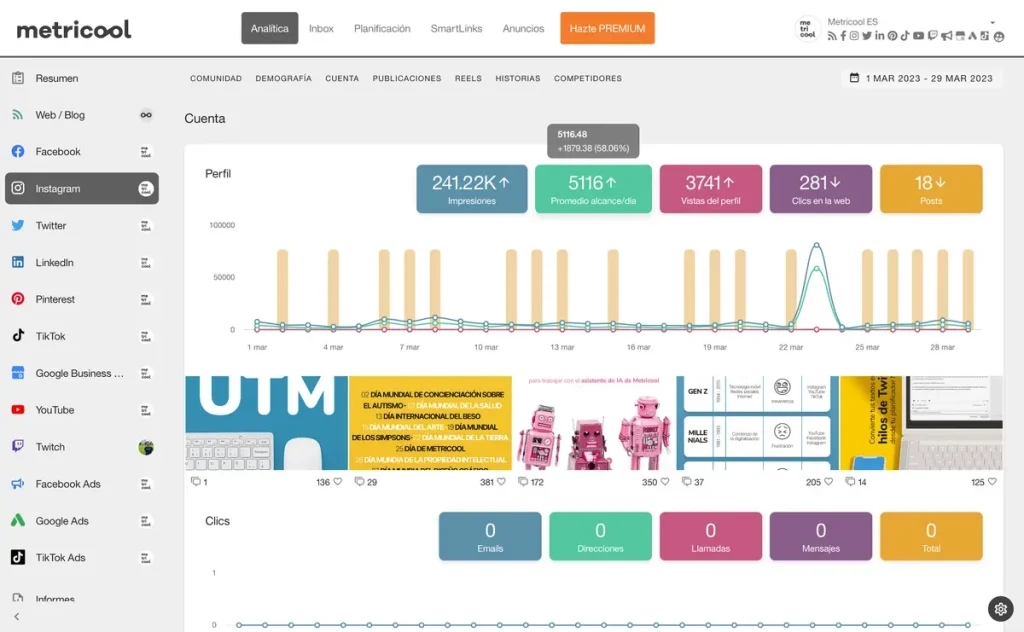Toggle the Clics en la web card

tap(821, 189)
